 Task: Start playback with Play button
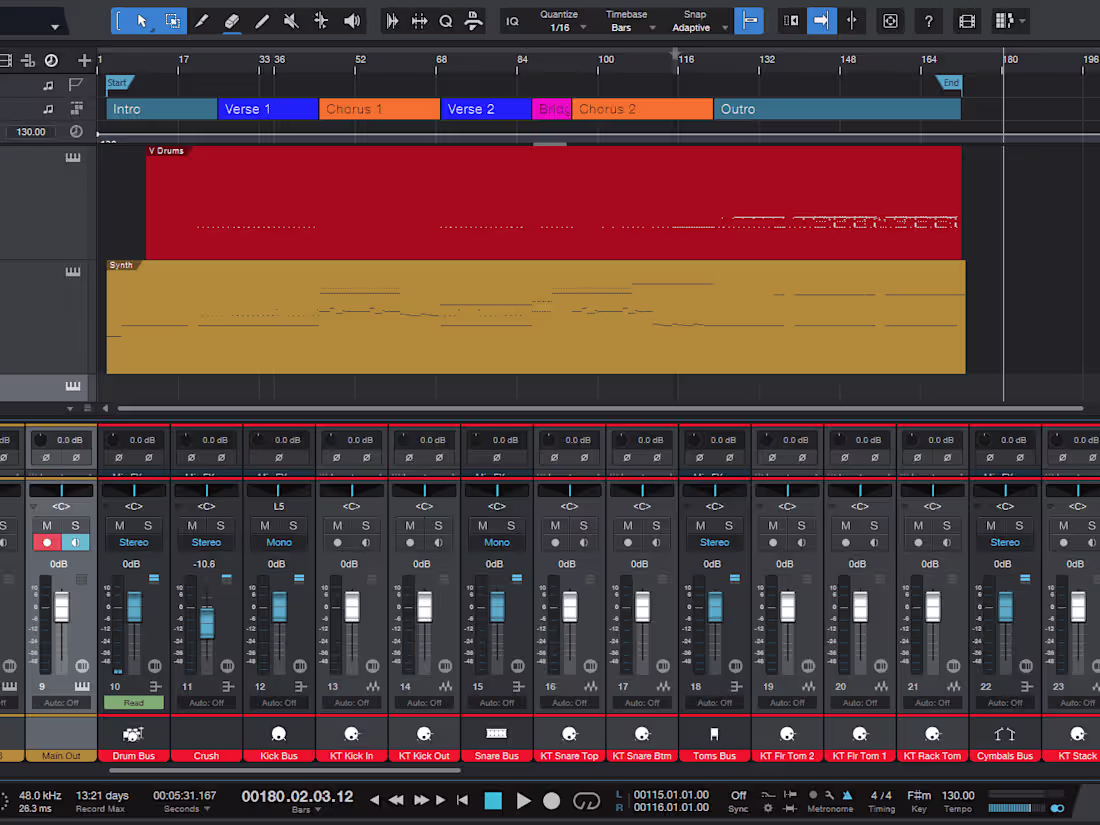click(523, 800)
